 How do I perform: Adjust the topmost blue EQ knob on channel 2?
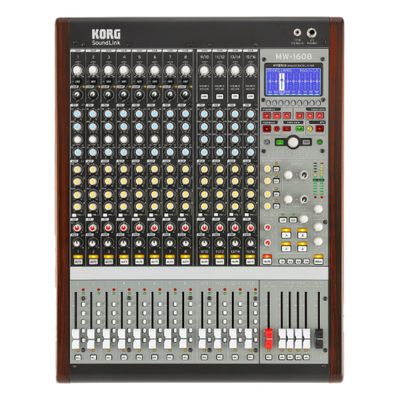click(93, 114)
